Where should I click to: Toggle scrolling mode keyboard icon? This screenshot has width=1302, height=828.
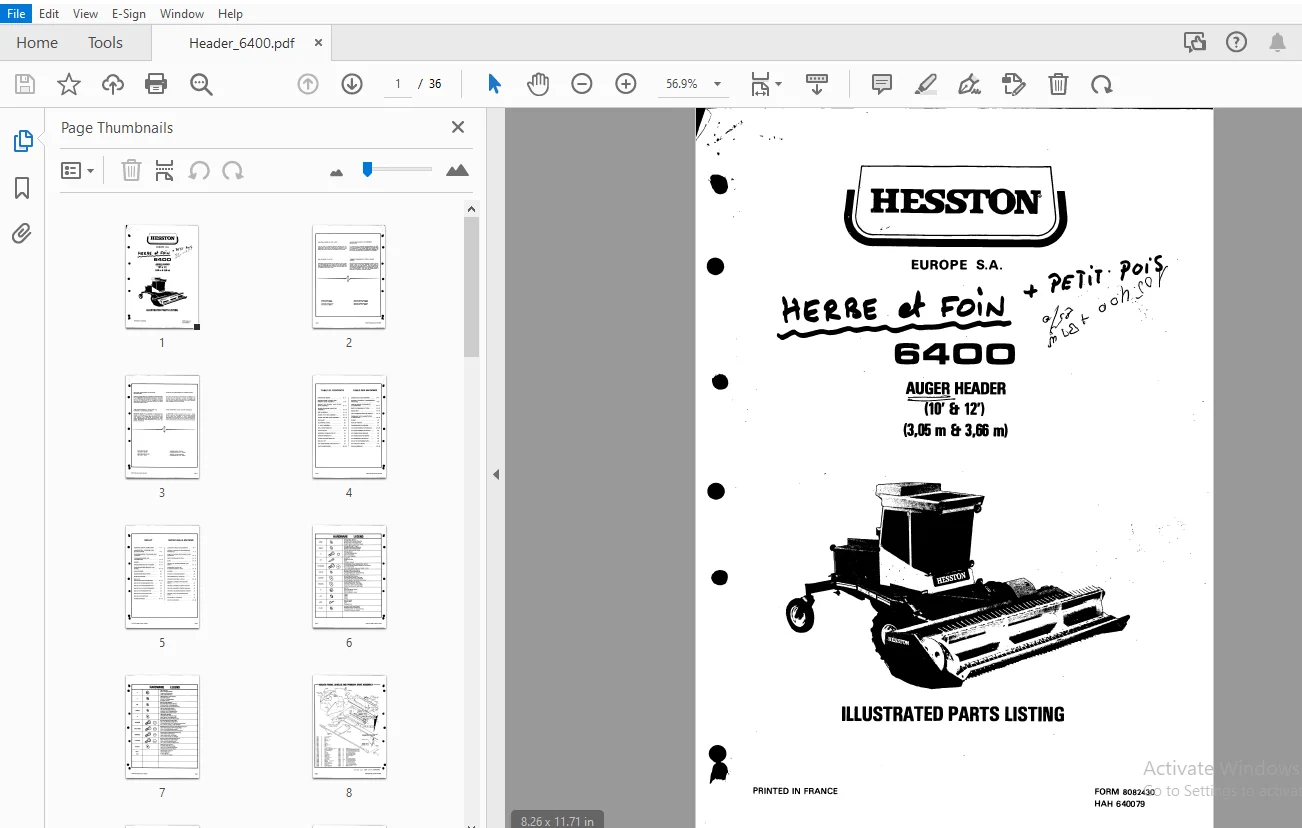pyautogui.click(x=817, y=84)
